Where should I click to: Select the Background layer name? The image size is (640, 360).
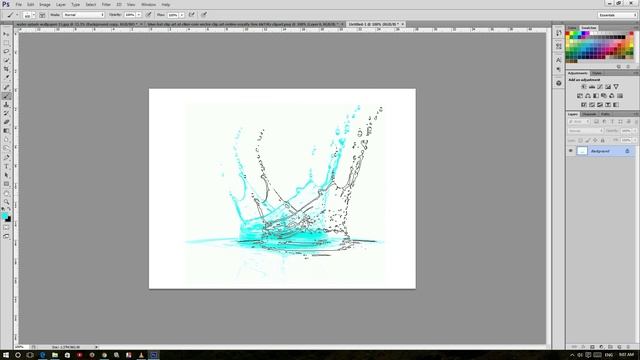click(x=600, y=151)
